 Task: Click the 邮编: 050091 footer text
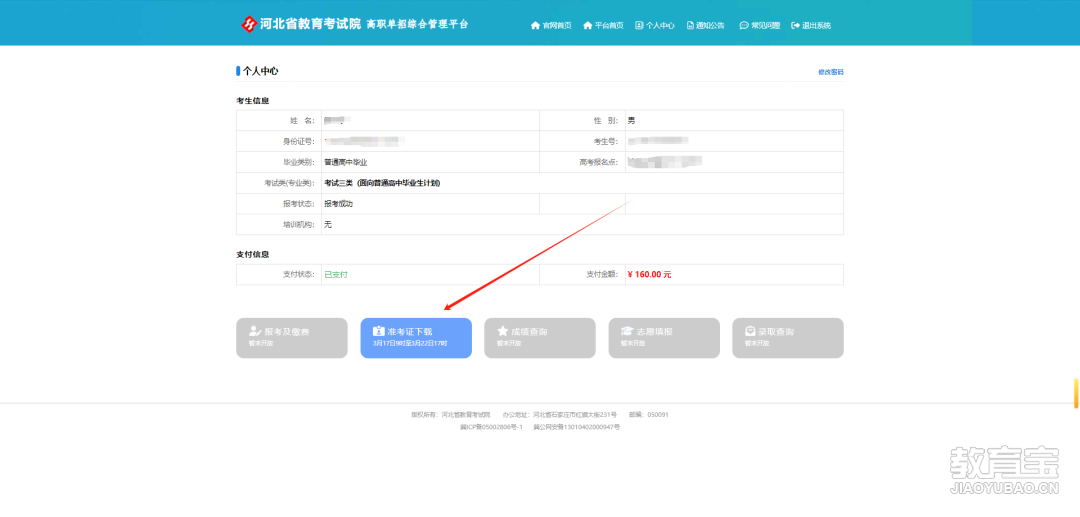[649, 414]
